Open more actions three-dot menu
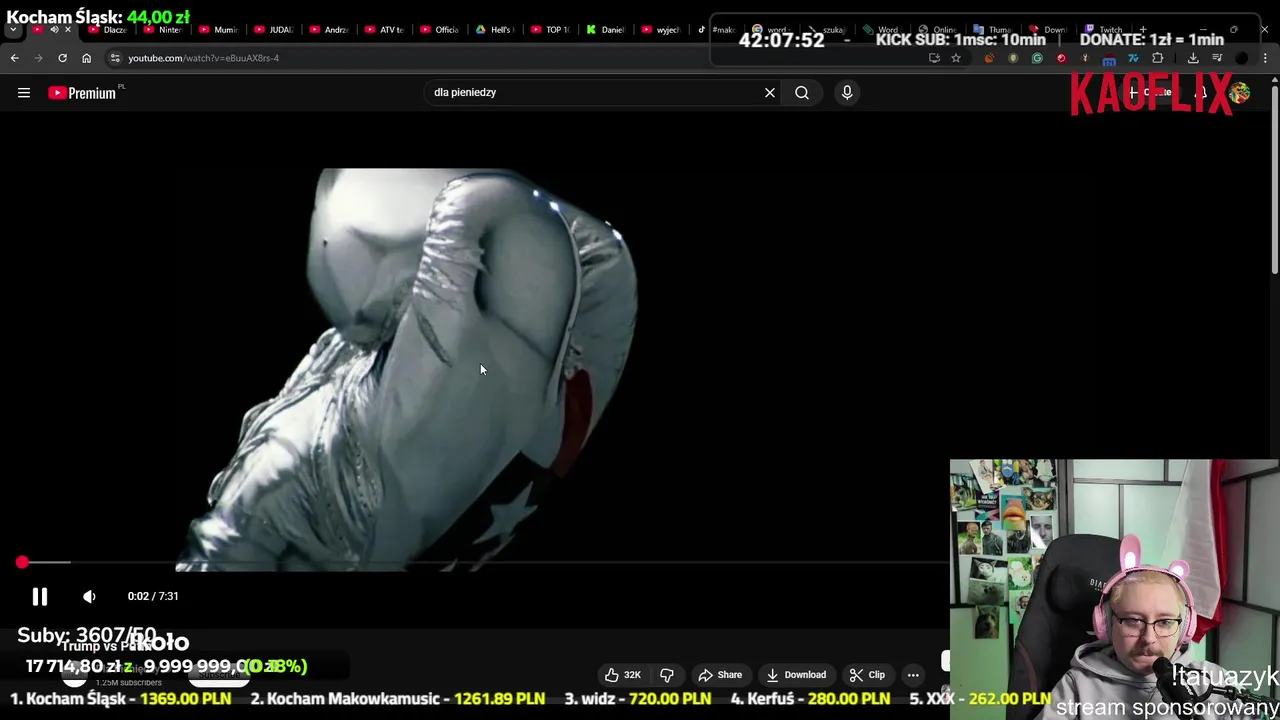This screenshot has height=720, width=1280. point(913,675)
